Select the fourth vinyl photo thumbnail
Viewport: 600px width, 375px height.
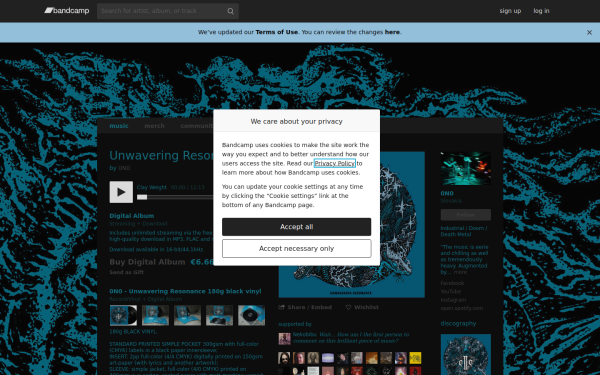click(219, 315)
